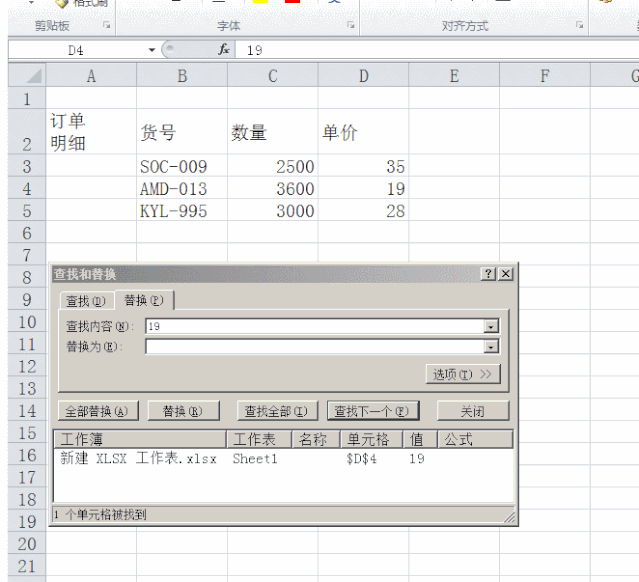Expand the clipboard group dialog launcher

click(x=107, y=25)
